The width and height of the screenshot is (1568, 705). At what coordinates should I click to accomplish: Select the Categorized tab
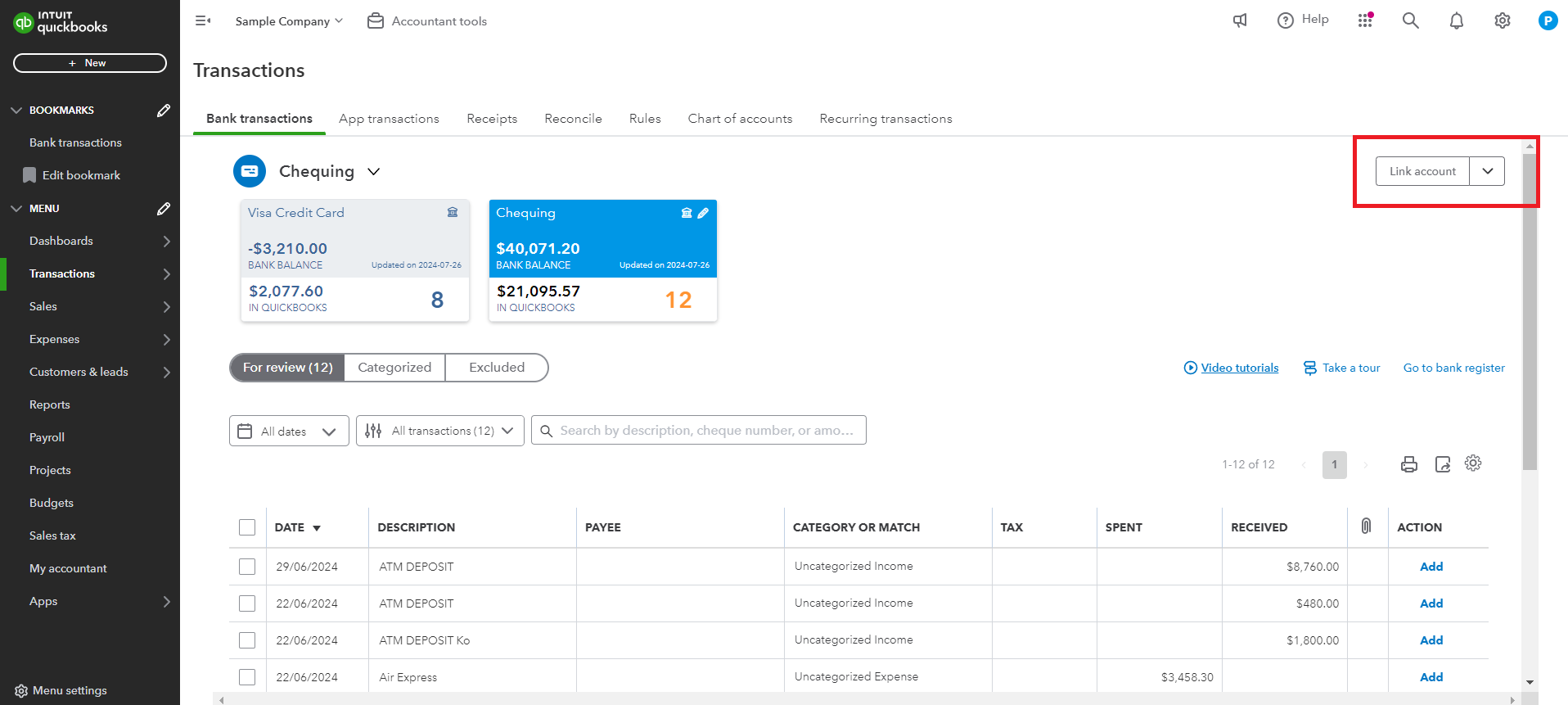click(394, 368)
